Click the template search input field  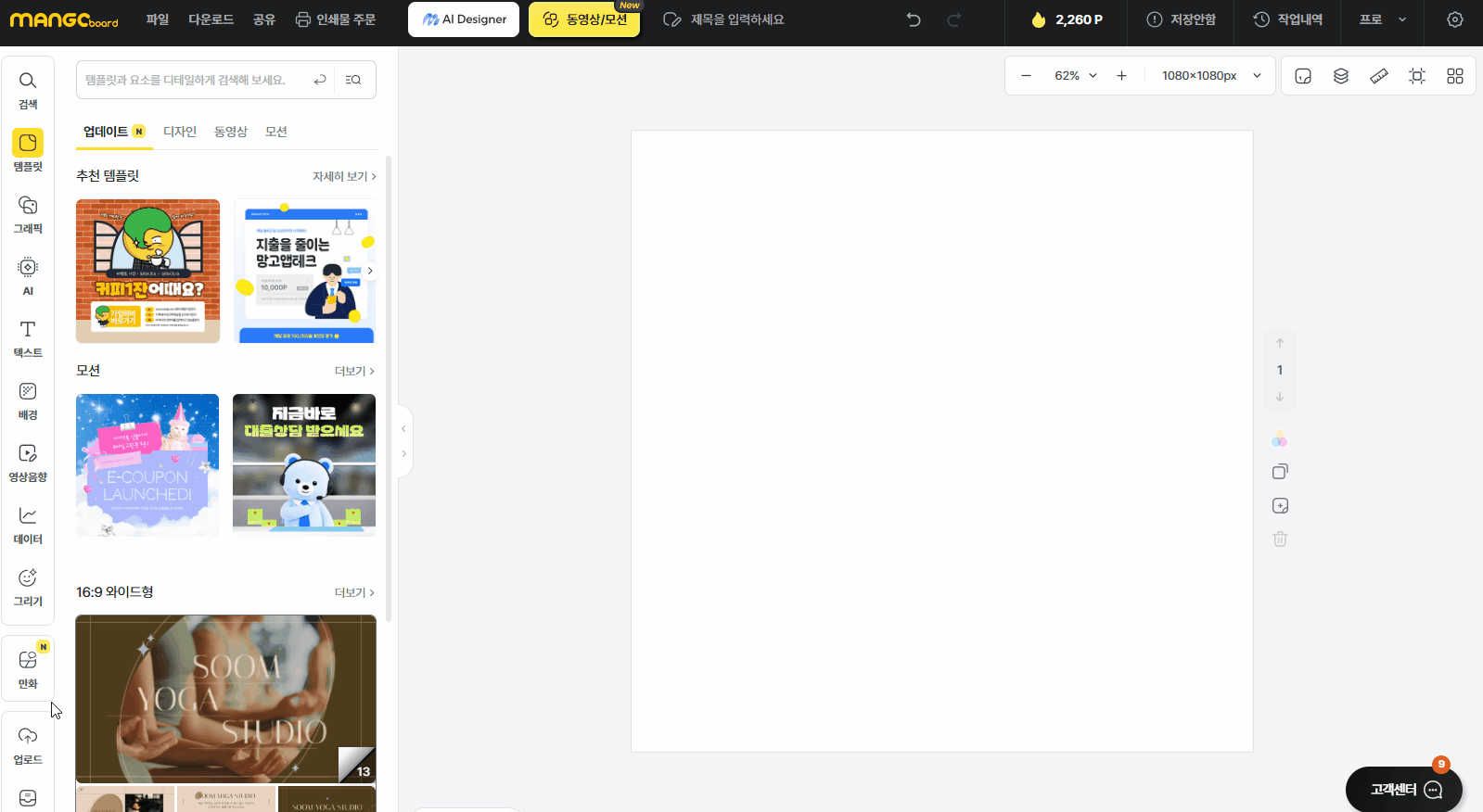point(197,80)
